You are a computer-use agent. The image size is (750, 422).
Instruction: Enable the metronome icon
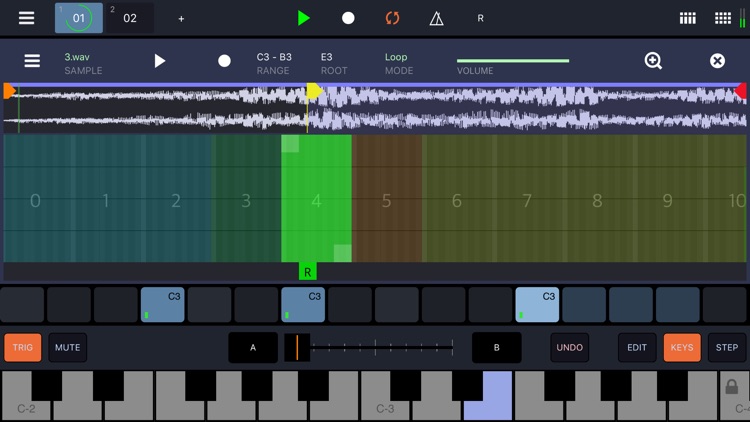[436, 18]
